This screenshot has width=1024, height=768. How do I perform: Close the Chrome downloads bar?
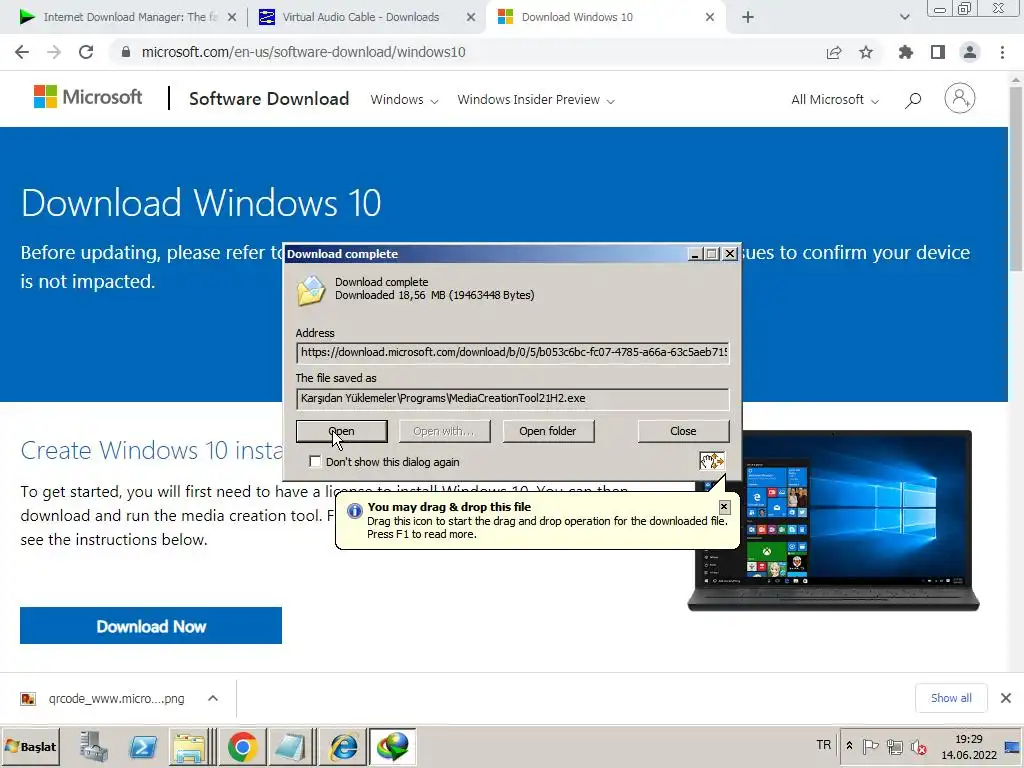point(1006,698)
